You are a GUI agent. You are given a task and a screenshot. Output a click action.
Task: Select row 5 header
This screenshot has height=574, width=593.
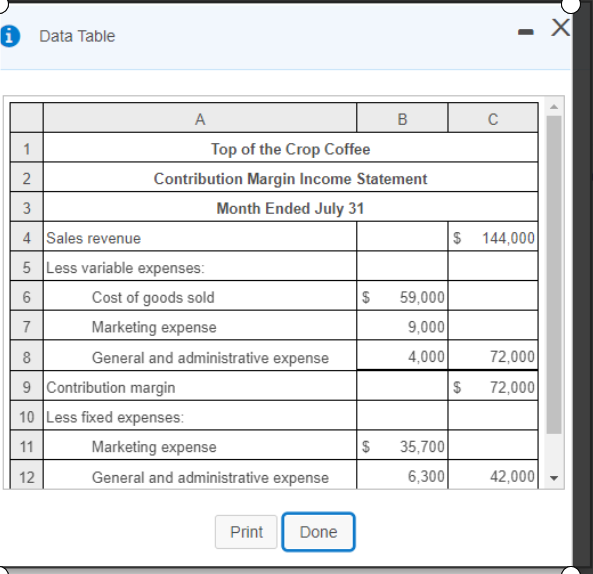pos(26,266)
